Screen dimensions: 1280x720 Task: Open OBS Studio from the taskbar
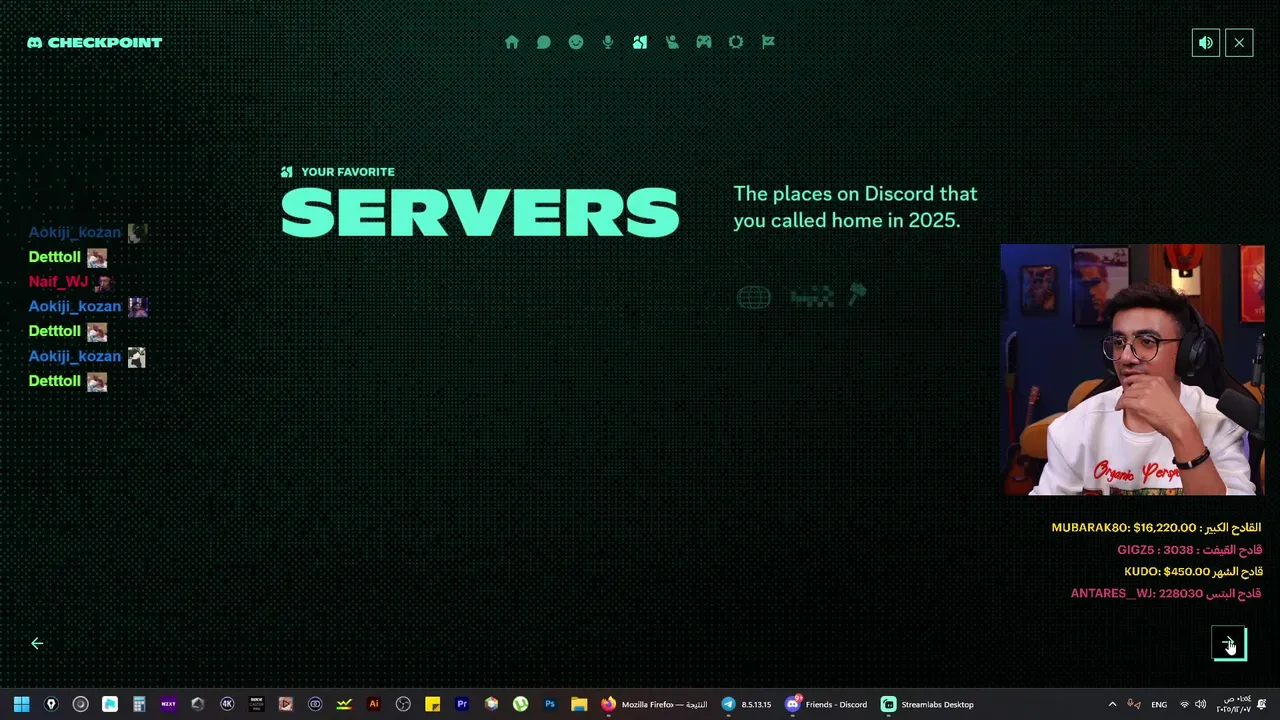[403, 704]
